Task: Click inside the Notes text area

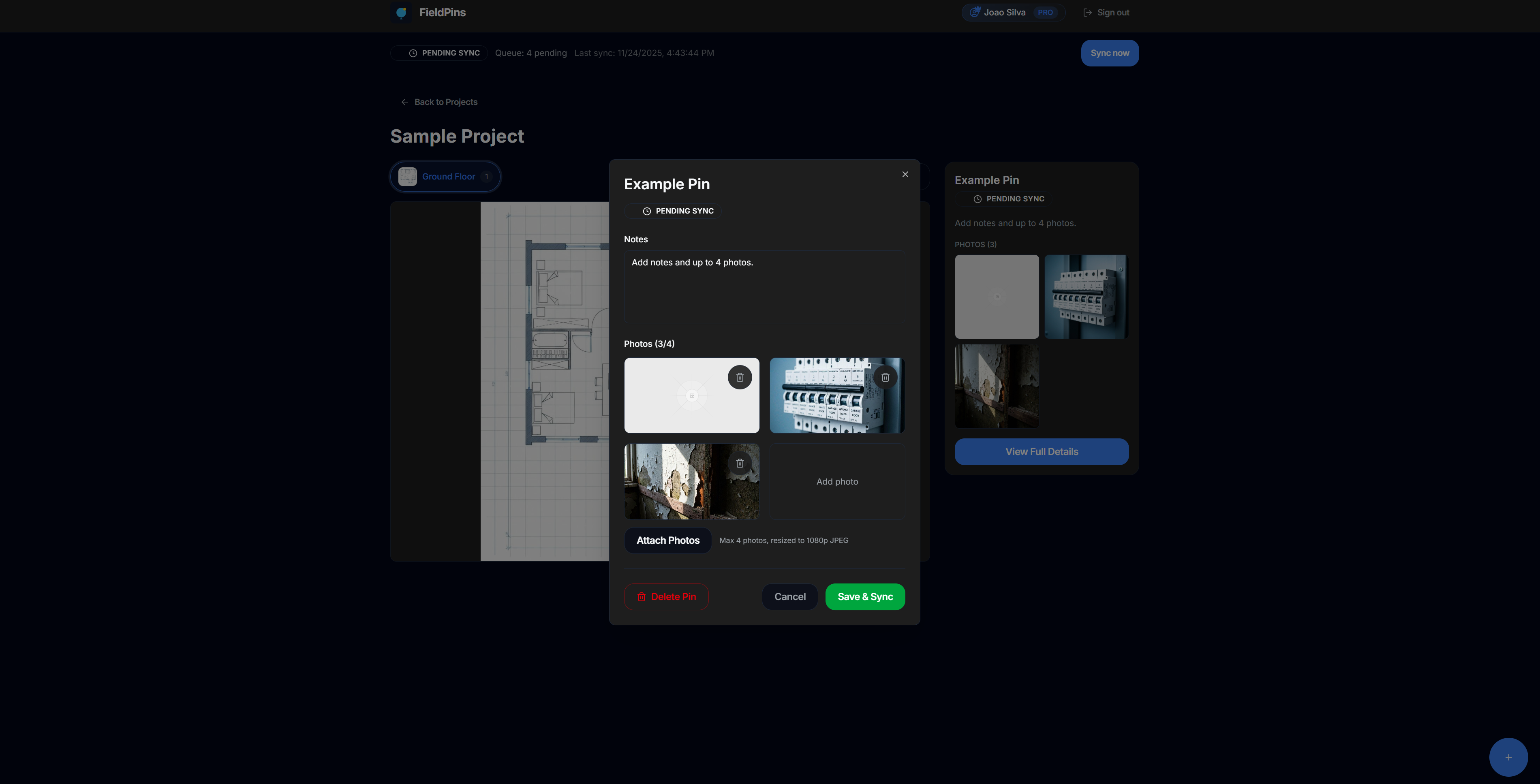Action: point(764,287)
